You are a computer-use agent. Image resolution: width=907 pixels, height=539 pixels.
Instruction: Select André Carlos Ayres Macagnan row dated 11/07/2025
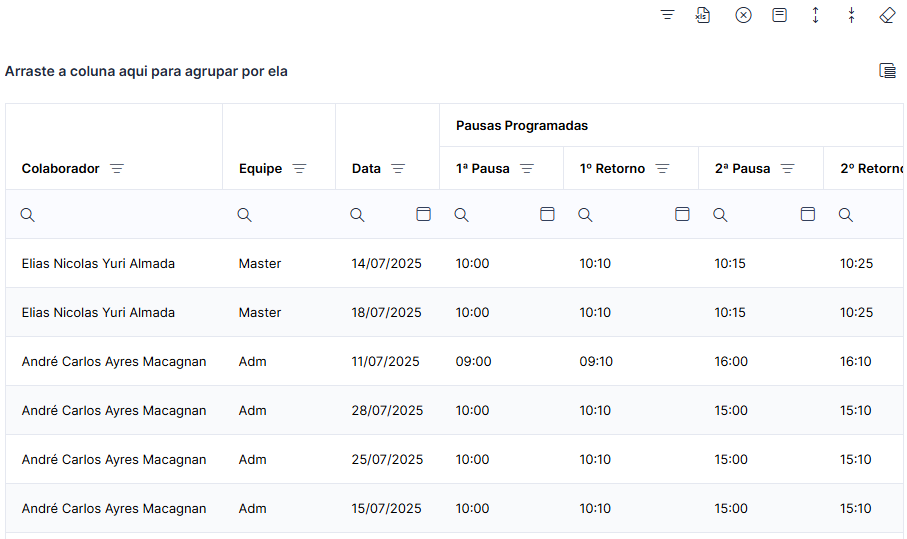[x=454, y=361]
